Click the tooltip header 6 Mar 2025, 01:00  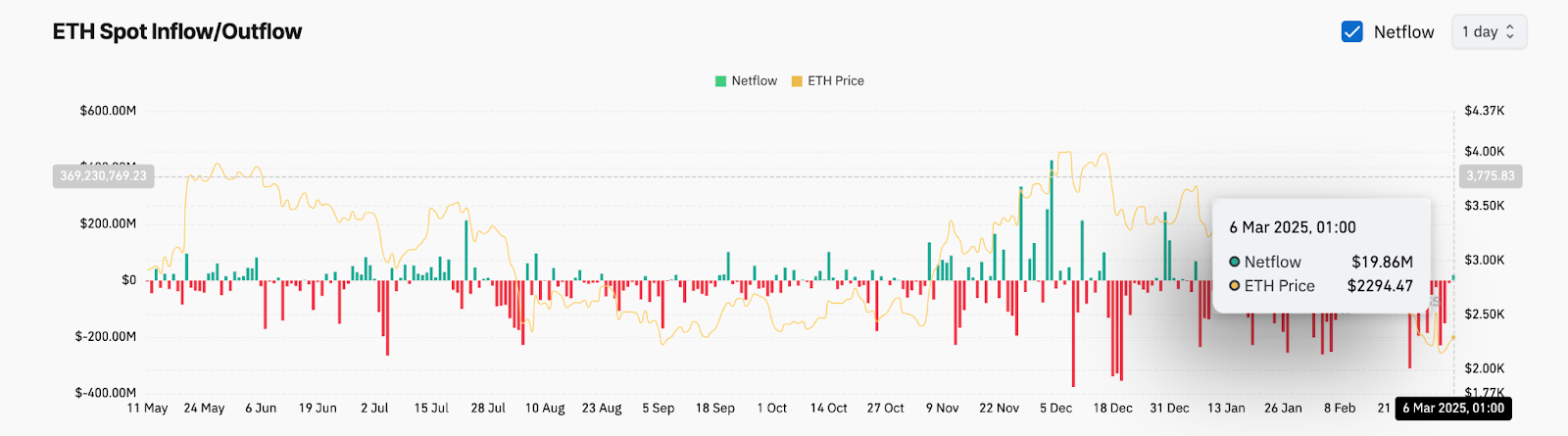1293,227
